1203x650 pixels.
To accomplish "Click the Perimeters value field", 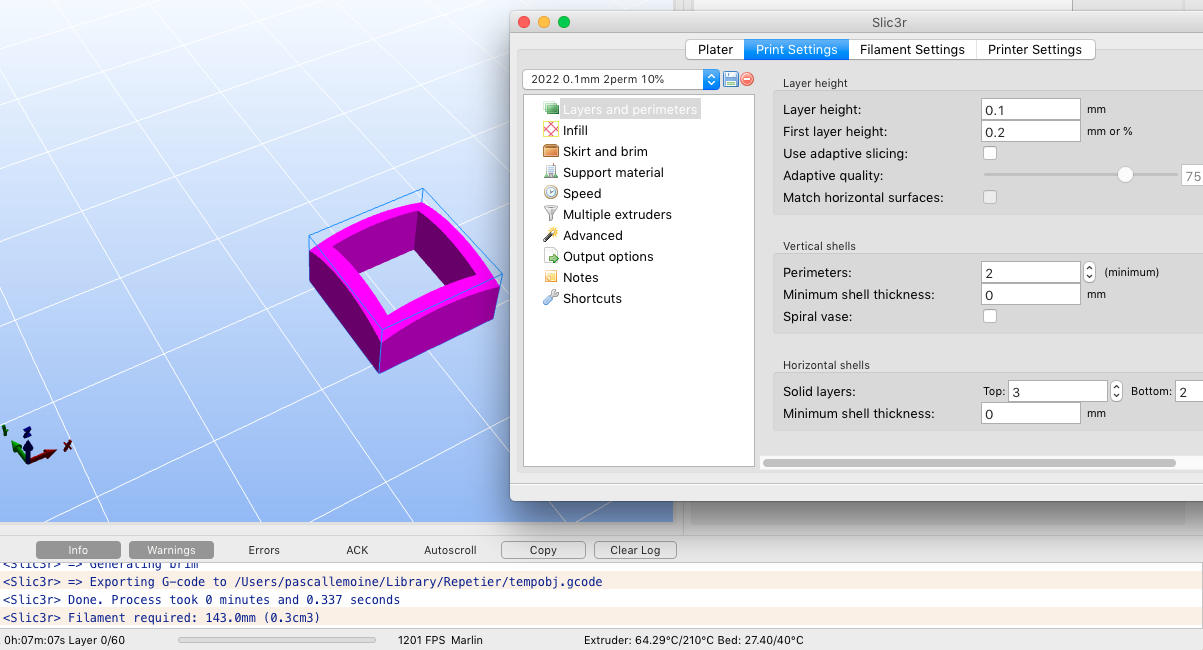I will [x=1031, y=272].
